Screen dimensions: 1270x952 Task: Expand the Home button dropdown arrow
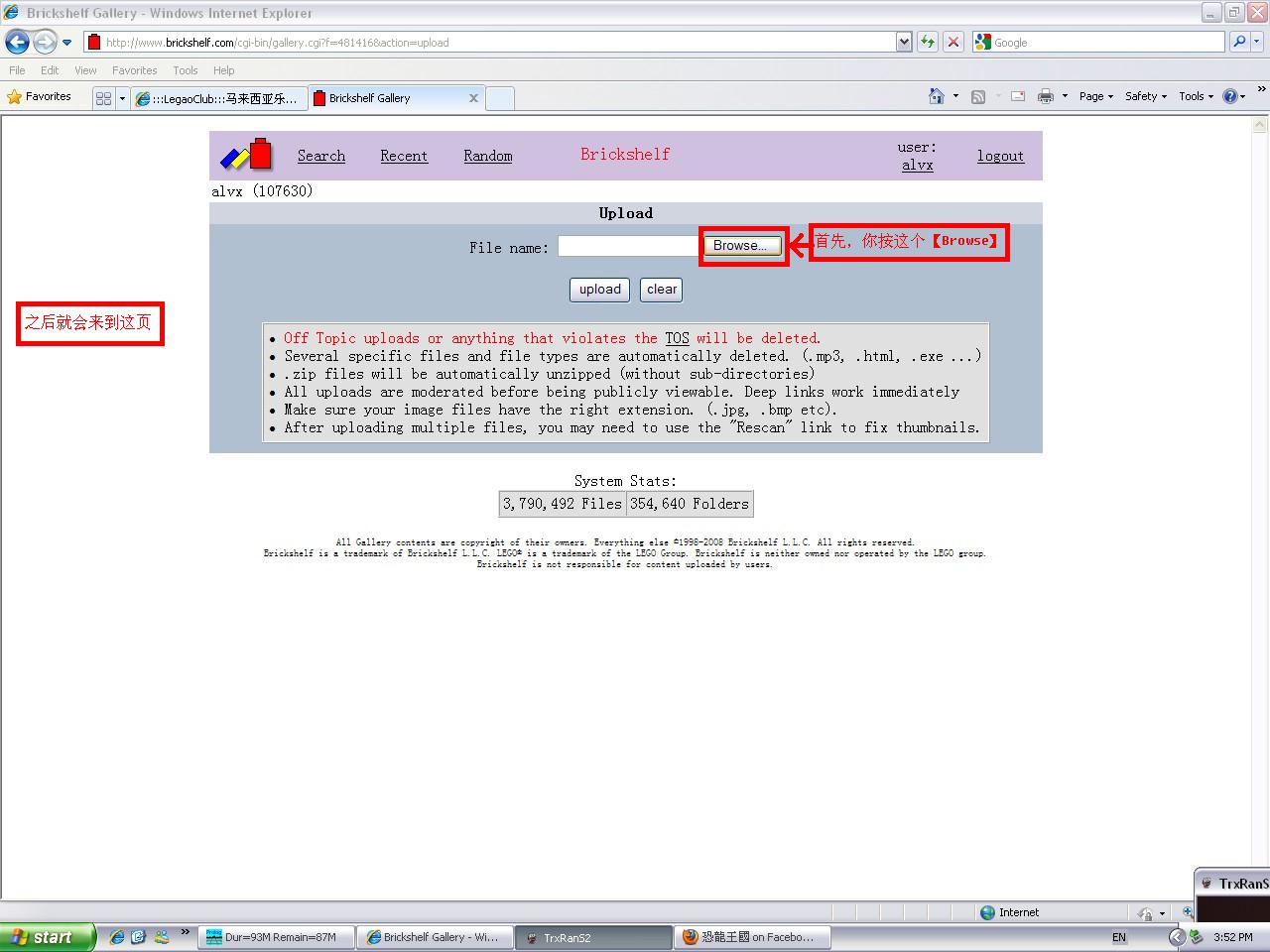pyautogui.click(x=955, y=96)
